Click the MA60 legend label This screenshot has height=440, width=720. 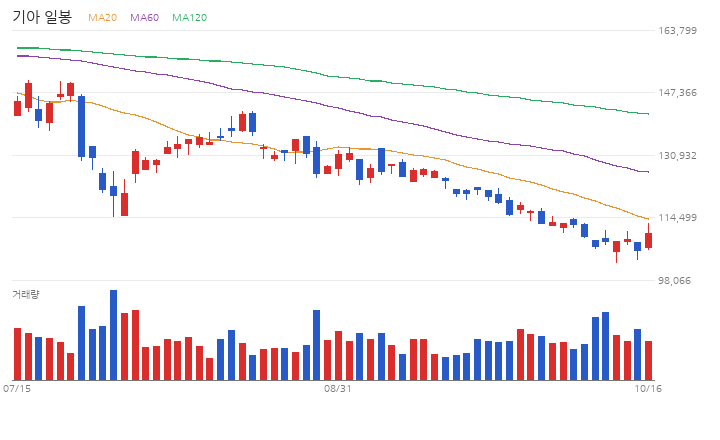(x=144, y=17)
